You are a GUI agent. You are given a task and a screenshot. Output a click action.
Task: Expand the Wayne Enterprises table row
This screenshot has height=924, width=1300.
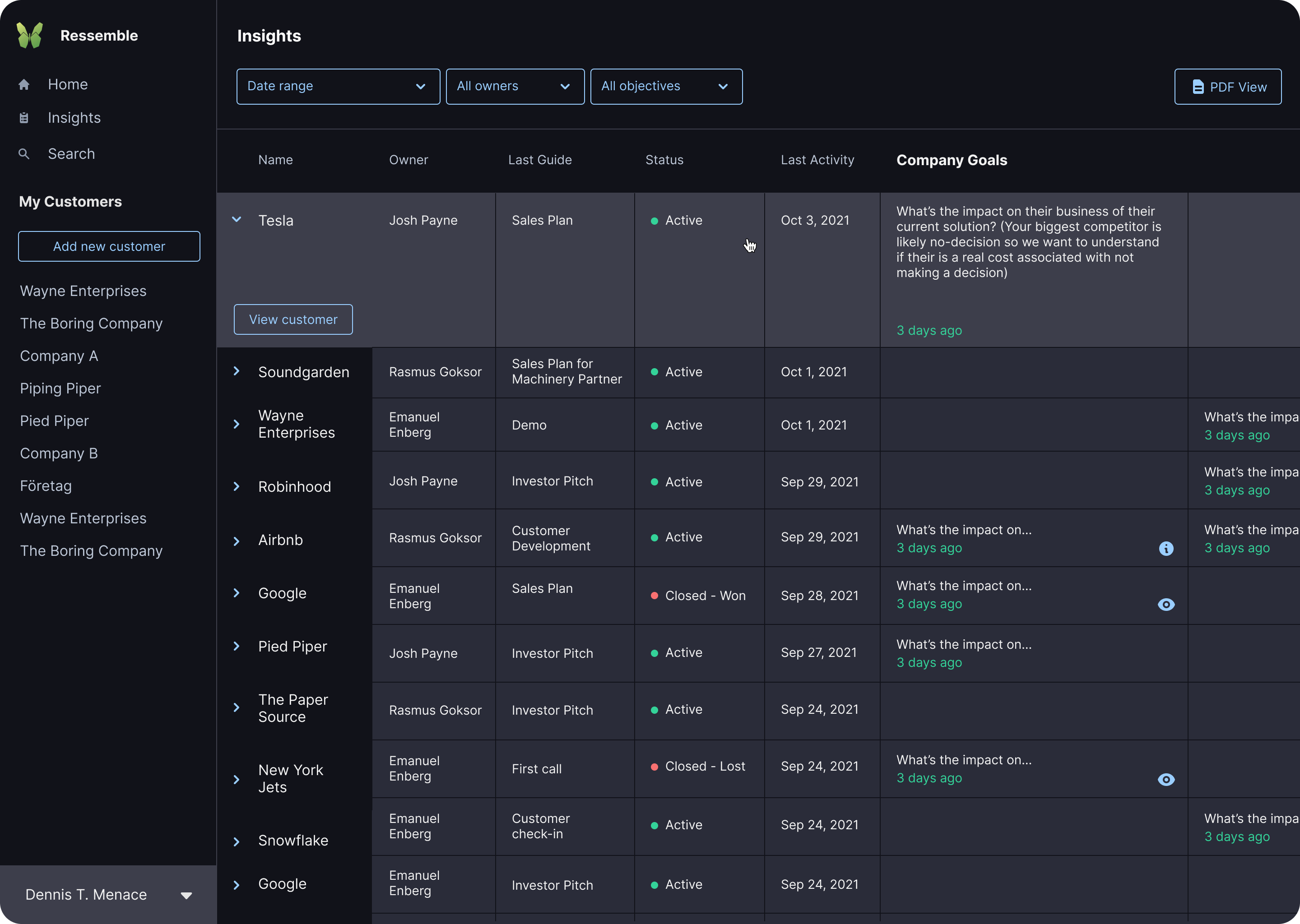(x=237, y=425)
